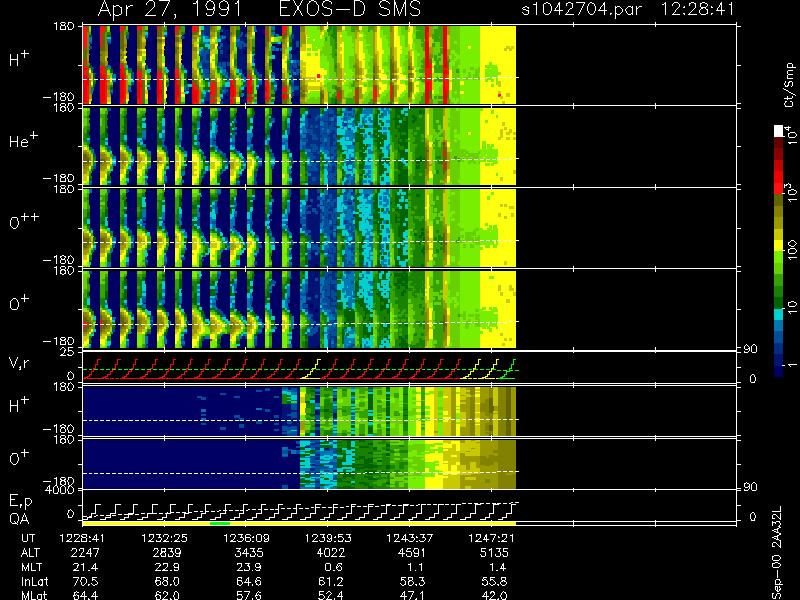The height and width of the screenshot is (600, 800).
Task: Click altitude value '5135'
Action: (x=494, y=553)
